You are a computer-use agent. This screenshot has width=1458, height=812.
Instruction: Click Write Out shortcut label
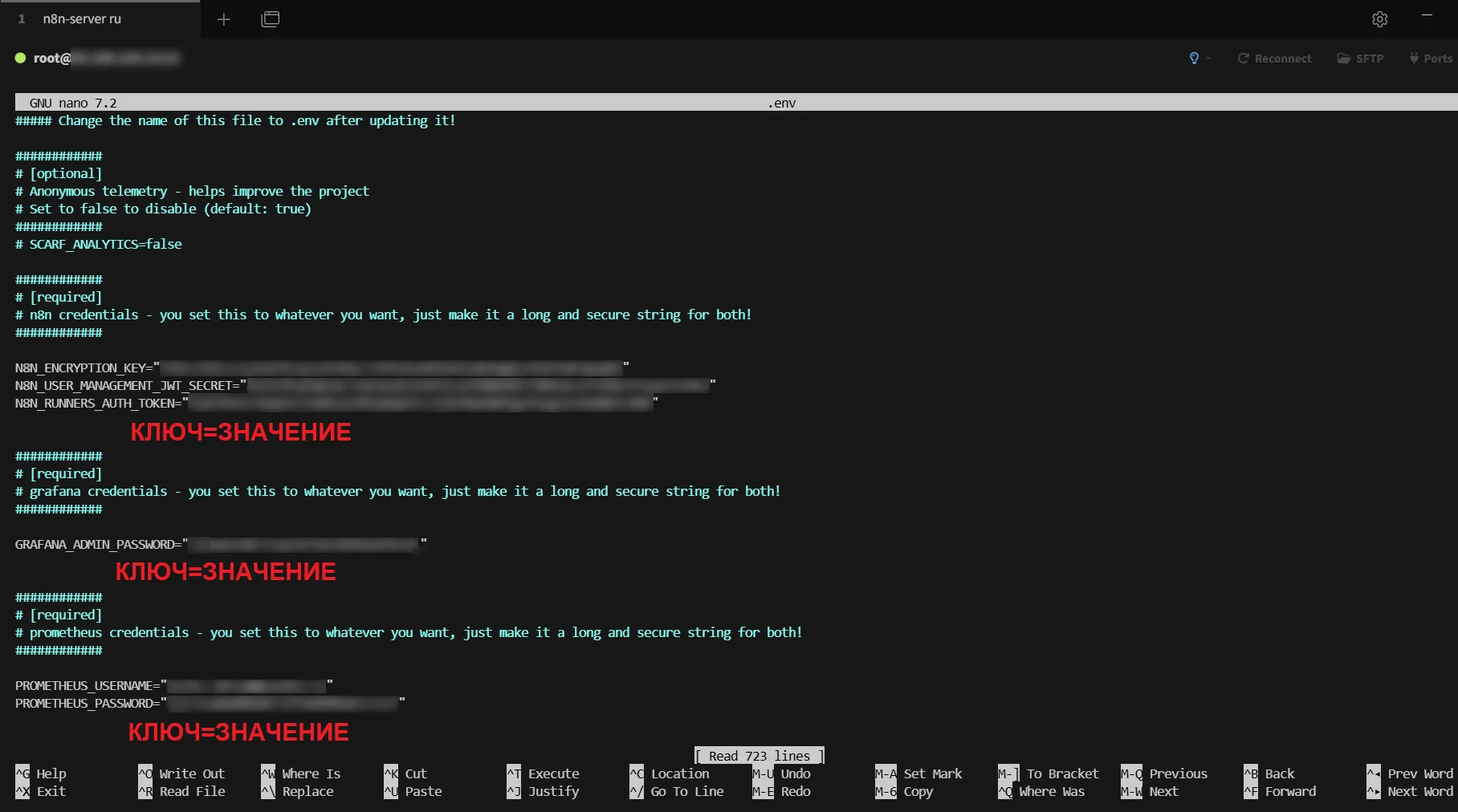click(192, 773)
